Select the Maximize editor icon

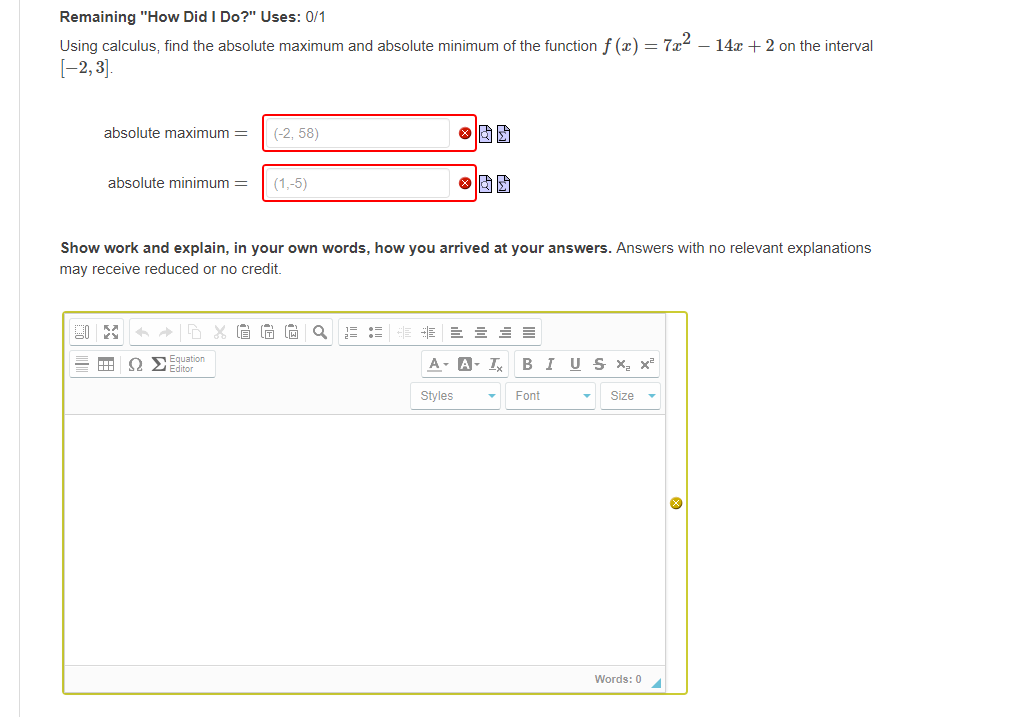click(110, 331)
